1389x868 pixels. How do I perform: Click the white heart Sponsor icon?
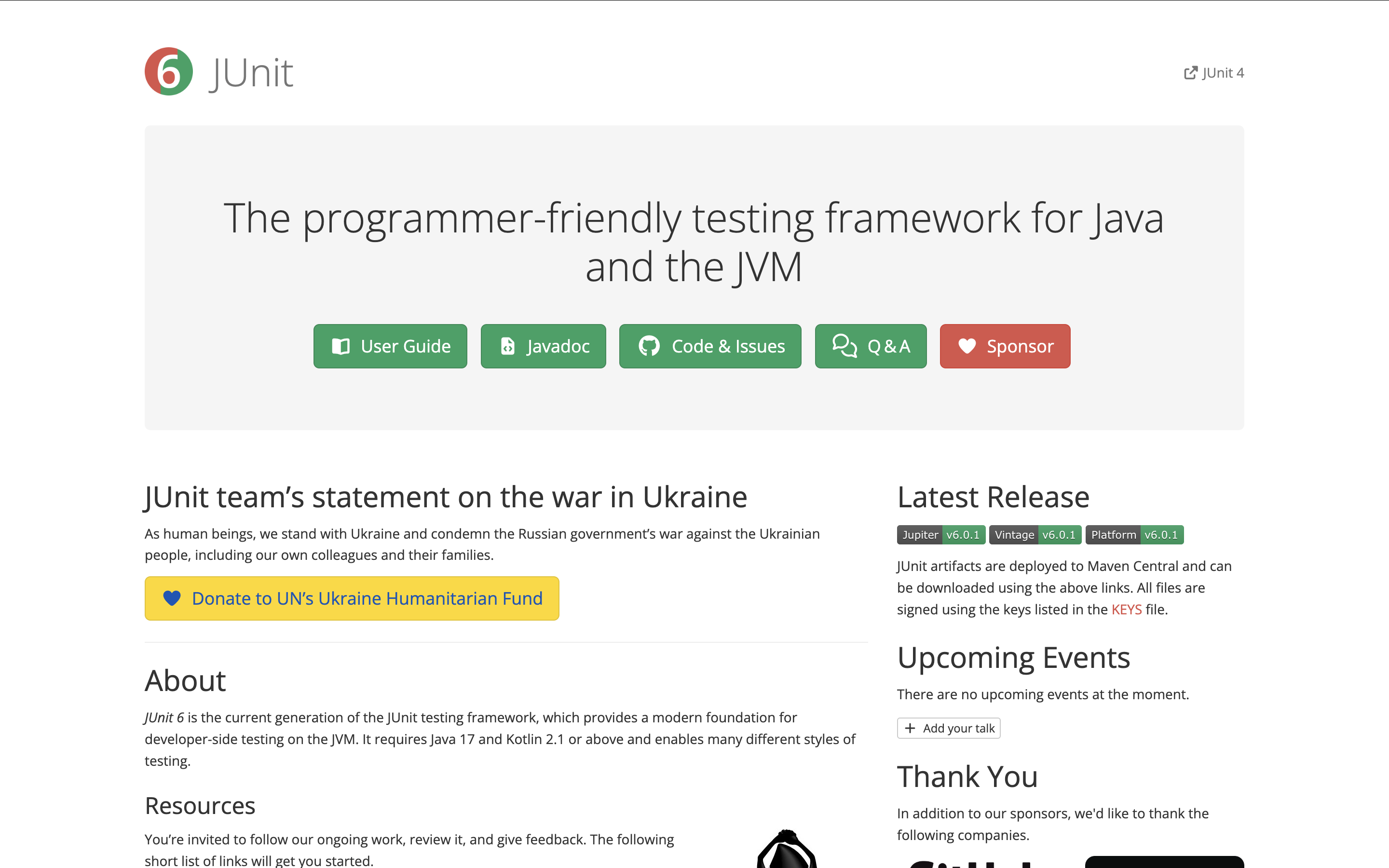pyautogui.click(x=967, y=346)
